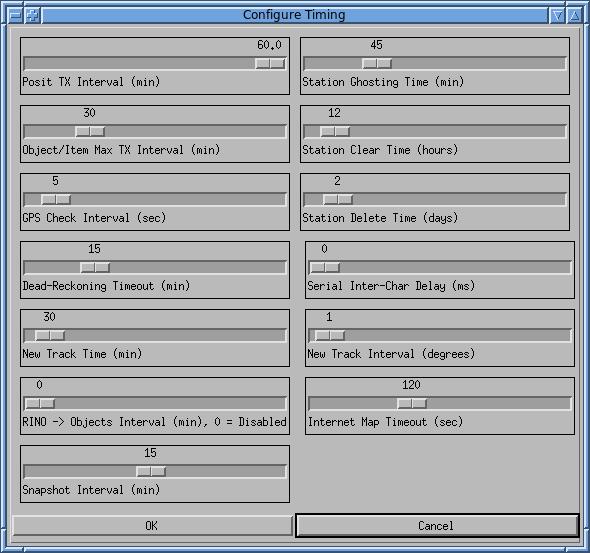
Task: Click the Station Clear Time slider handle
Action: 335,131
